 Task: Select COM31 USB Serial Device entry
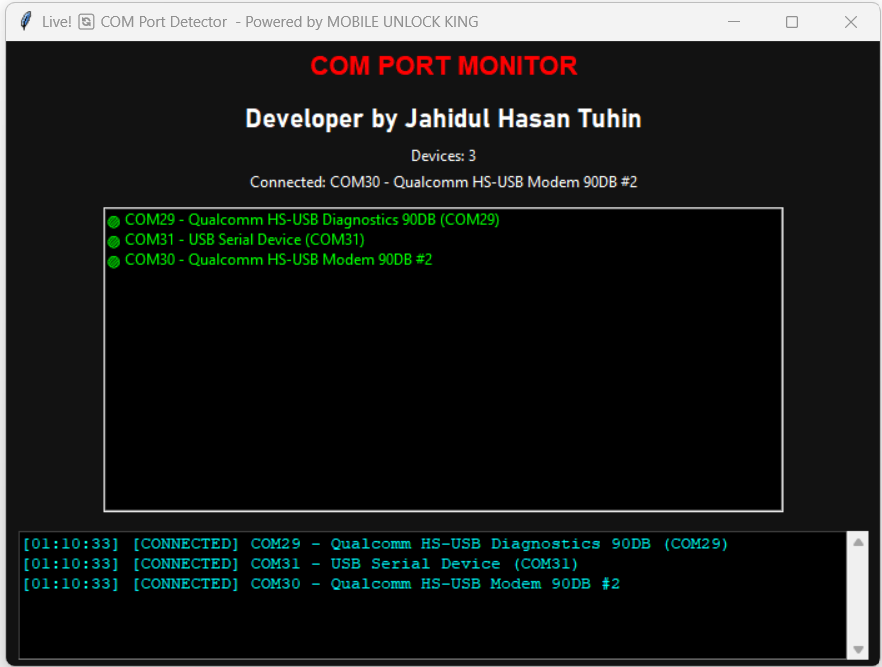(x=244, y=240)
